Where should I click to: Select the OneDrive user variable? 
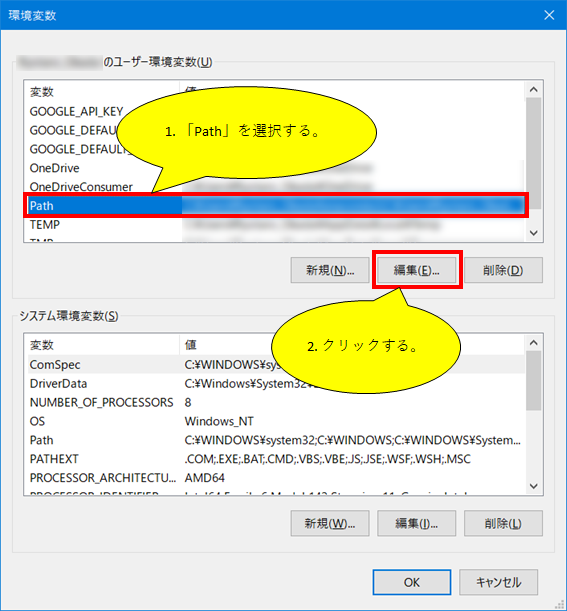tap(276, 168)
